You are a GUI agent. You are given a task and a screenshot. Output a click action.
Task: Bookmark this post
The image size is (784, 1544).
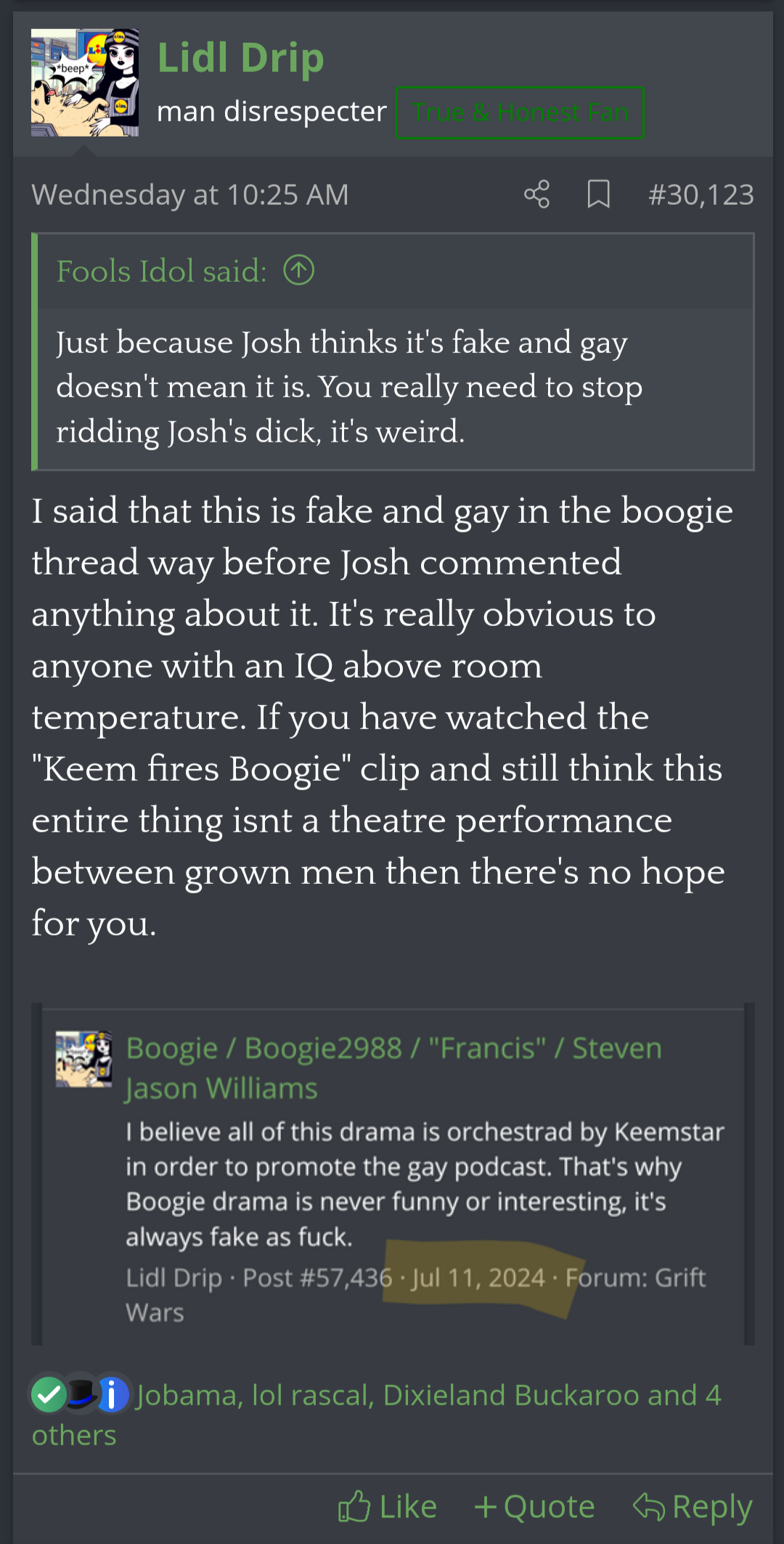(598, 195)
